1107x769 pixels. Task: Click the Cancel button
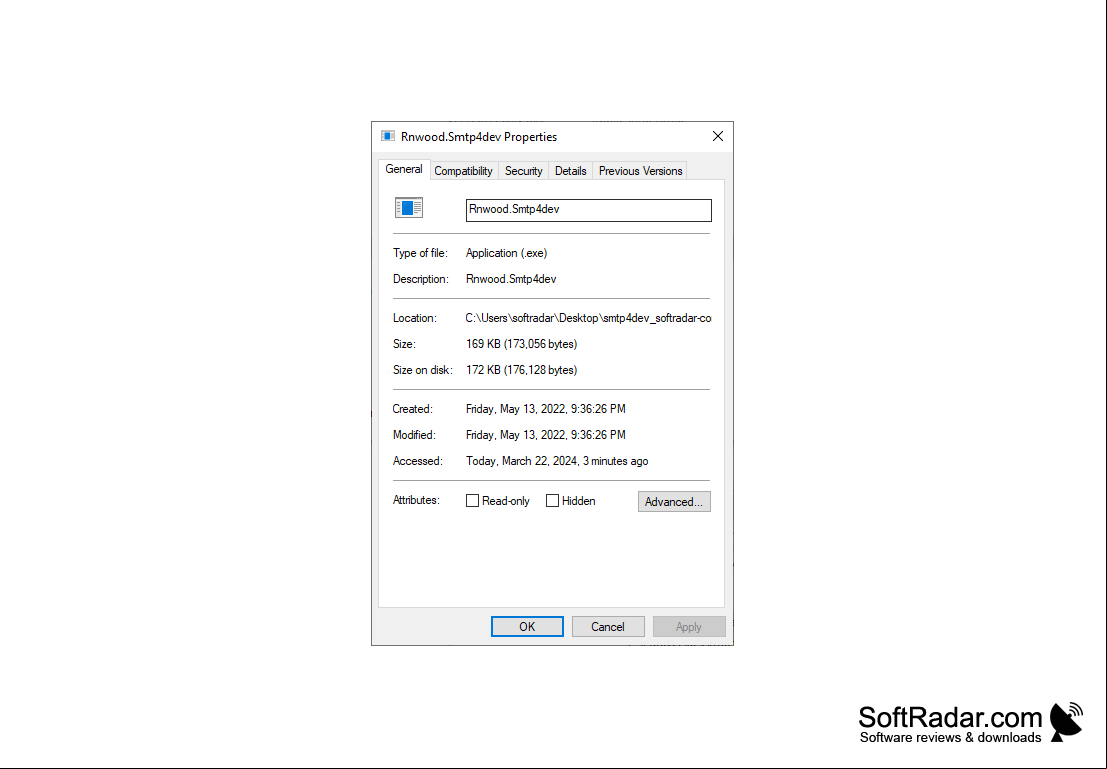(608, 626)
